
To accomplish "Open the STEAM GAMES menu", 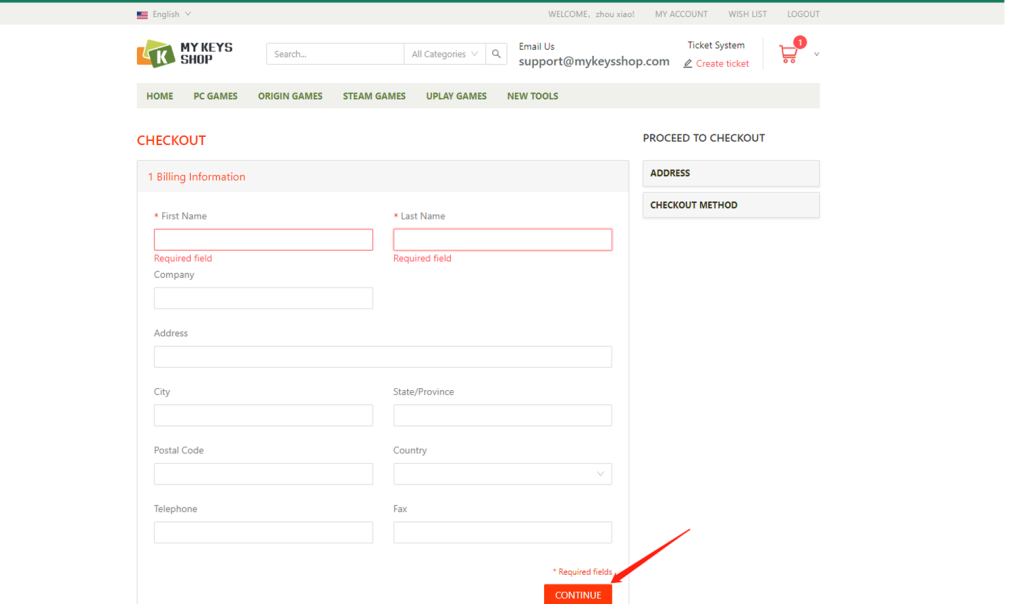I will click(374, 96).
